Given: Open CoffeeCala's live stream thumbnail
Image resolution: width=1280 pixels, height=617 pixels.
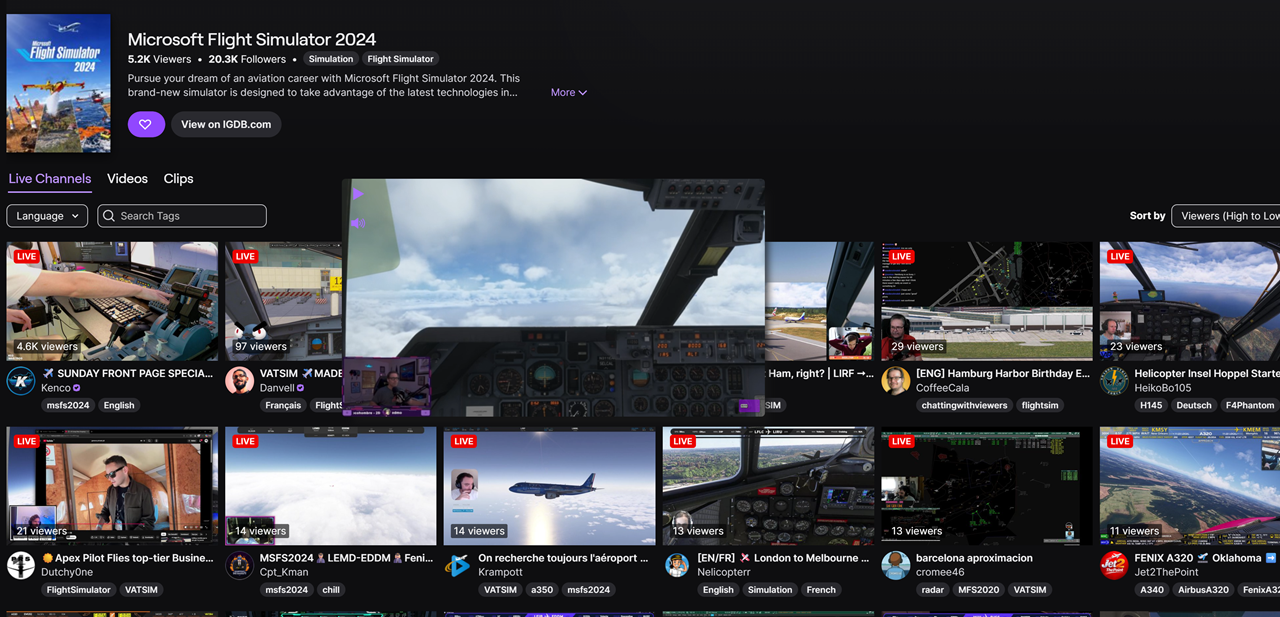Looking at the screenshot, I should click(x=987, y=301).
